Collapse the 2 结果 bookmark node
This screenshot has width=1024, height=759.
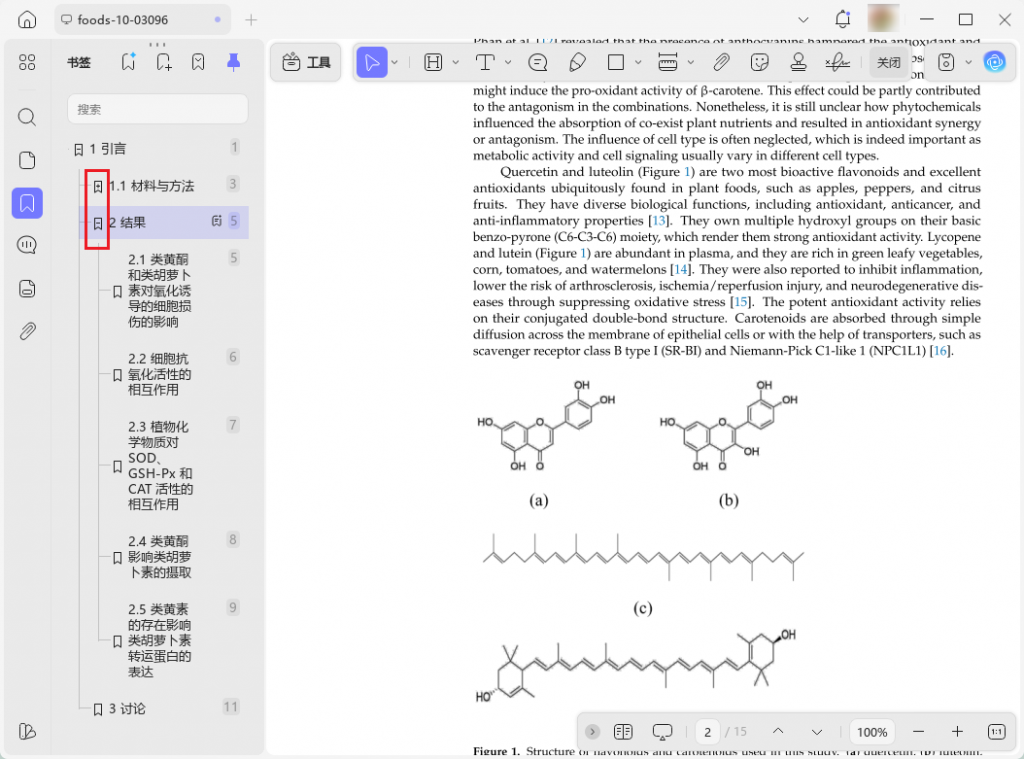98,222
